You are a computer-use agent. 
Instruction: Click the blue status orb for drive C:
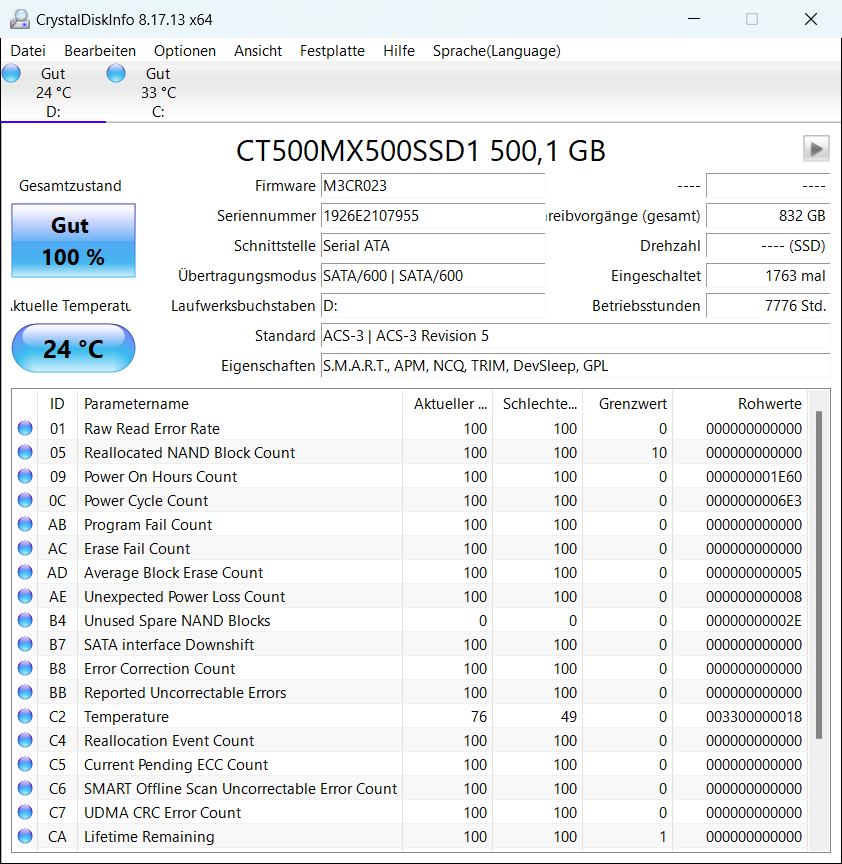coord(116,73)
